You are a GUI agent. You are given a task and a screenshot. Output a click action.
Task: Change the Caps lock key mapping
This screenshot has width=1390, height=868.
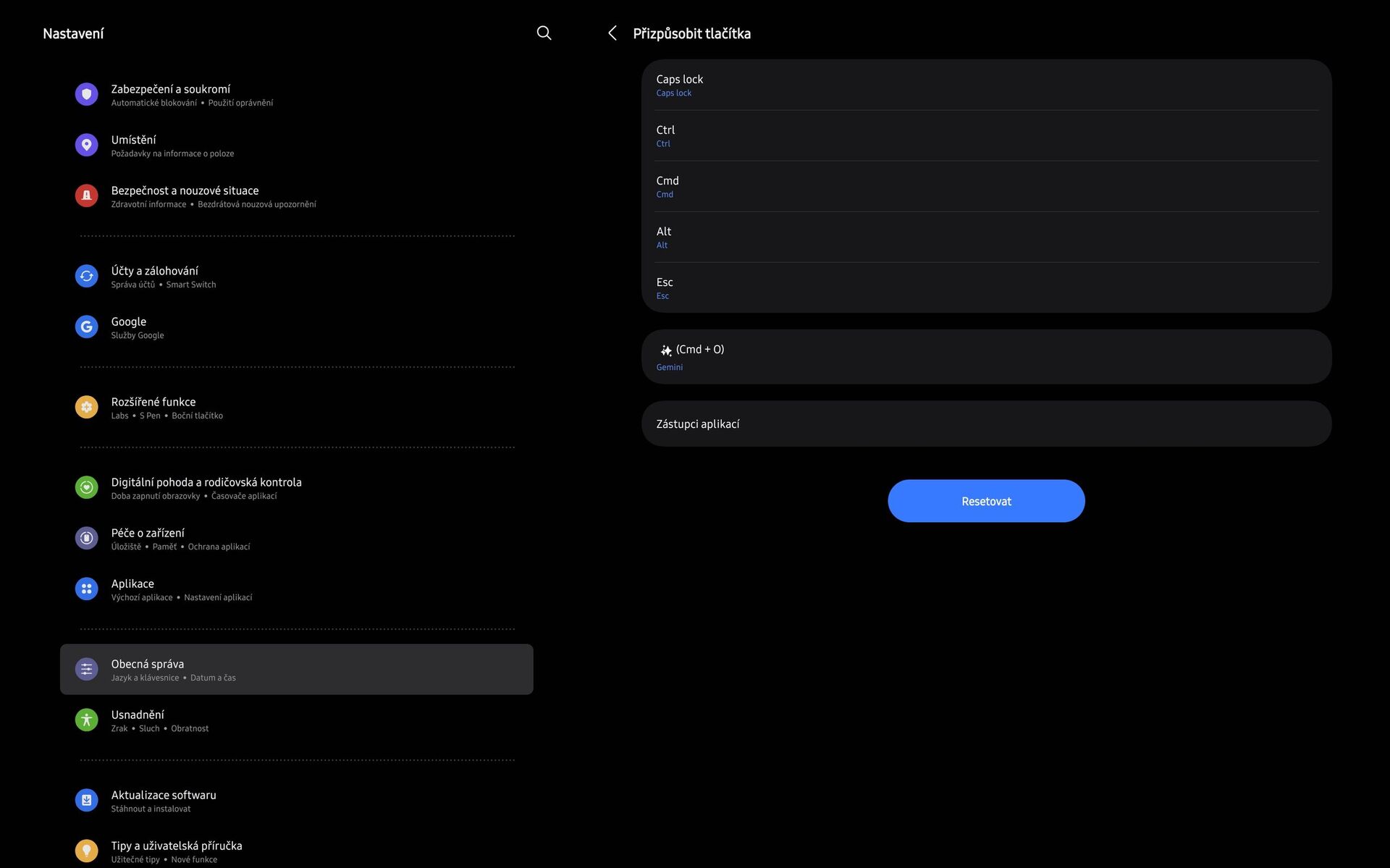[986, 85]
